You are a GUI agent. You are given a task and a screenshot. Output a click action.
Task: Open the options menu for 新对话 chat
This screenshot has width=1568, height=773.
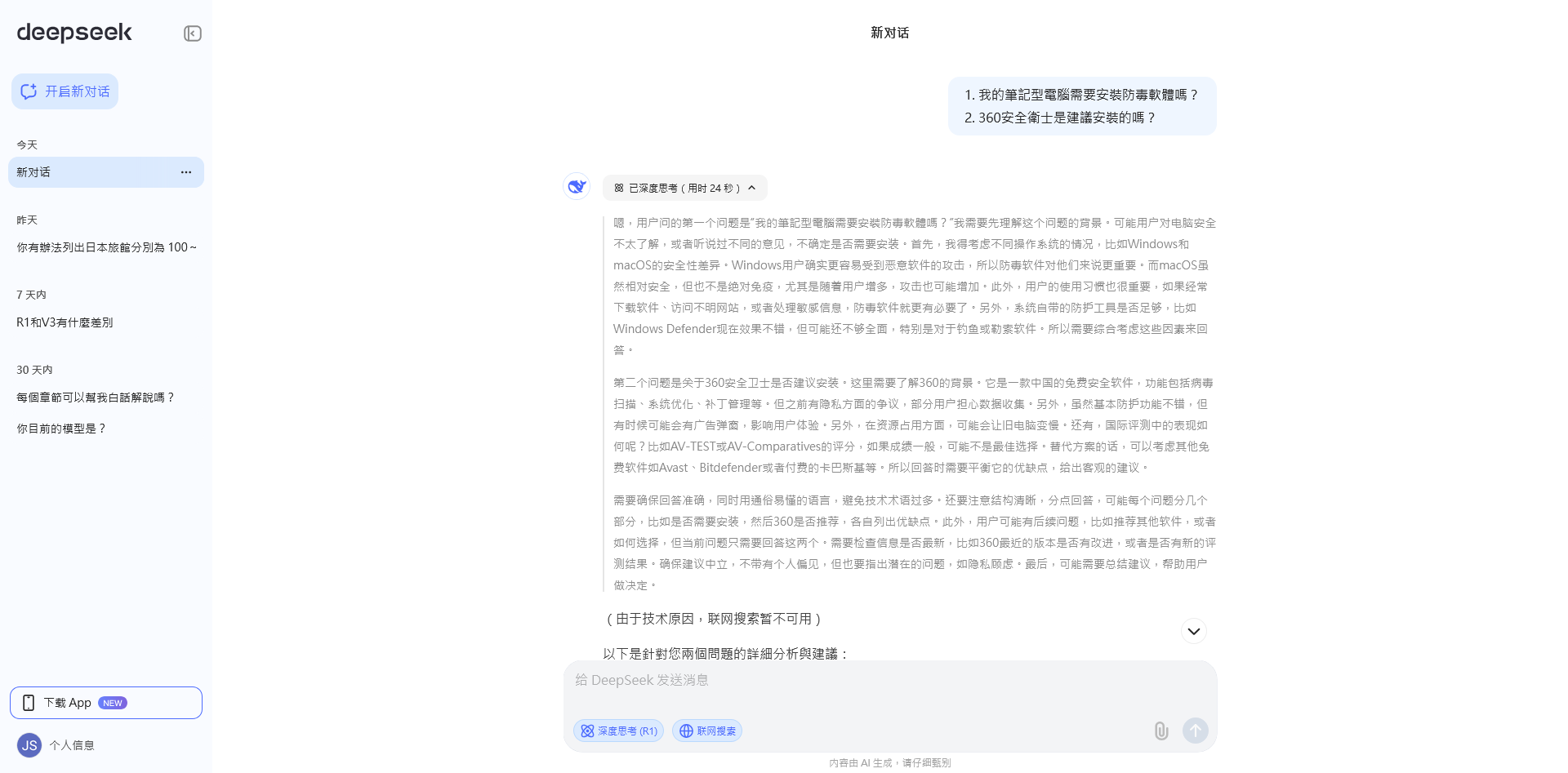(186, 172)
